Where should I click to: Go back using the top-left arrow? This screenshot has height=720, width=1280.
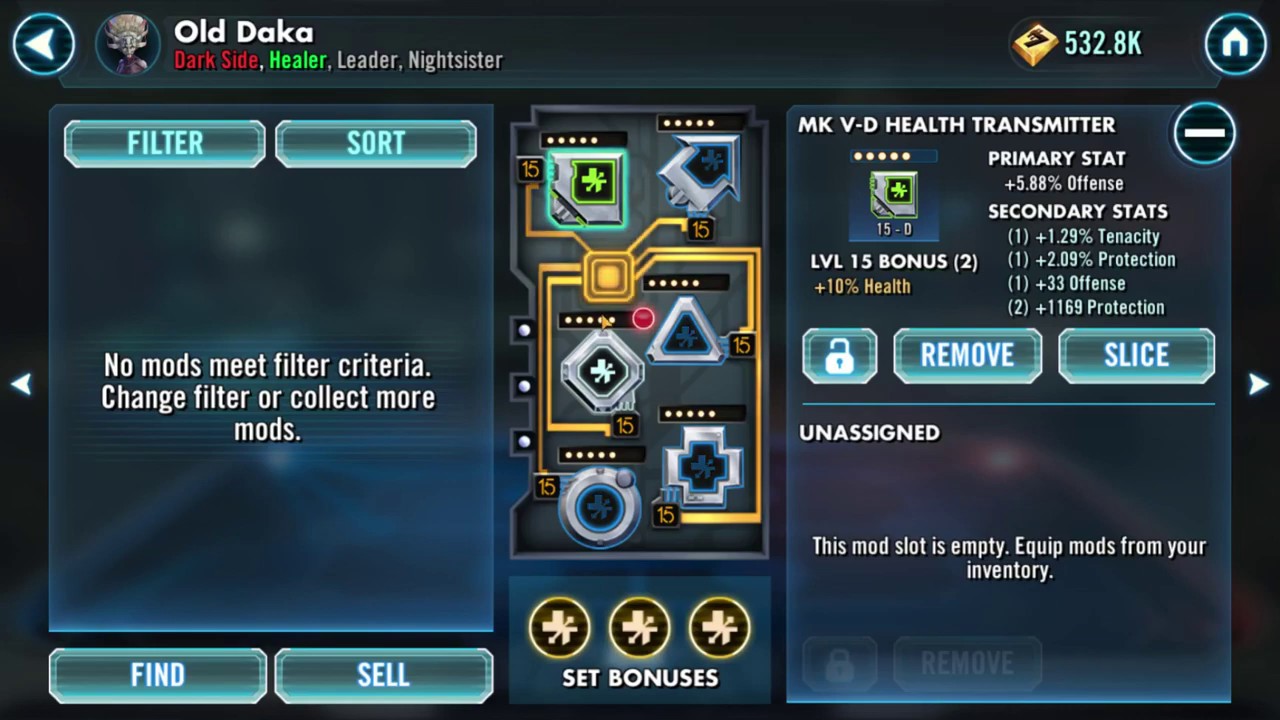click(x=43, y=44)
